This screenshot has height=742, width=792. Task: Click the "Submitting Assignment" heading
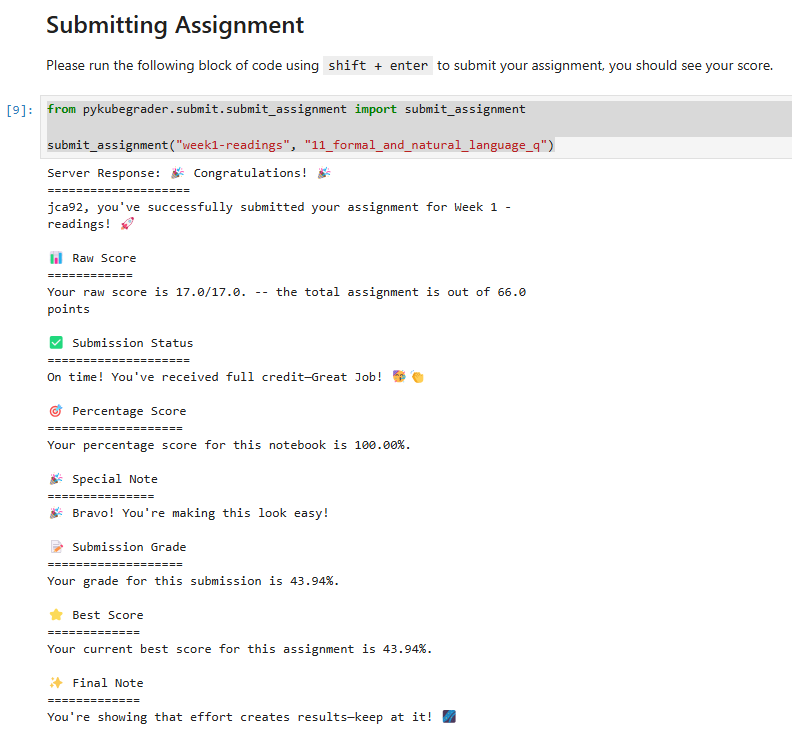[175, 24]
